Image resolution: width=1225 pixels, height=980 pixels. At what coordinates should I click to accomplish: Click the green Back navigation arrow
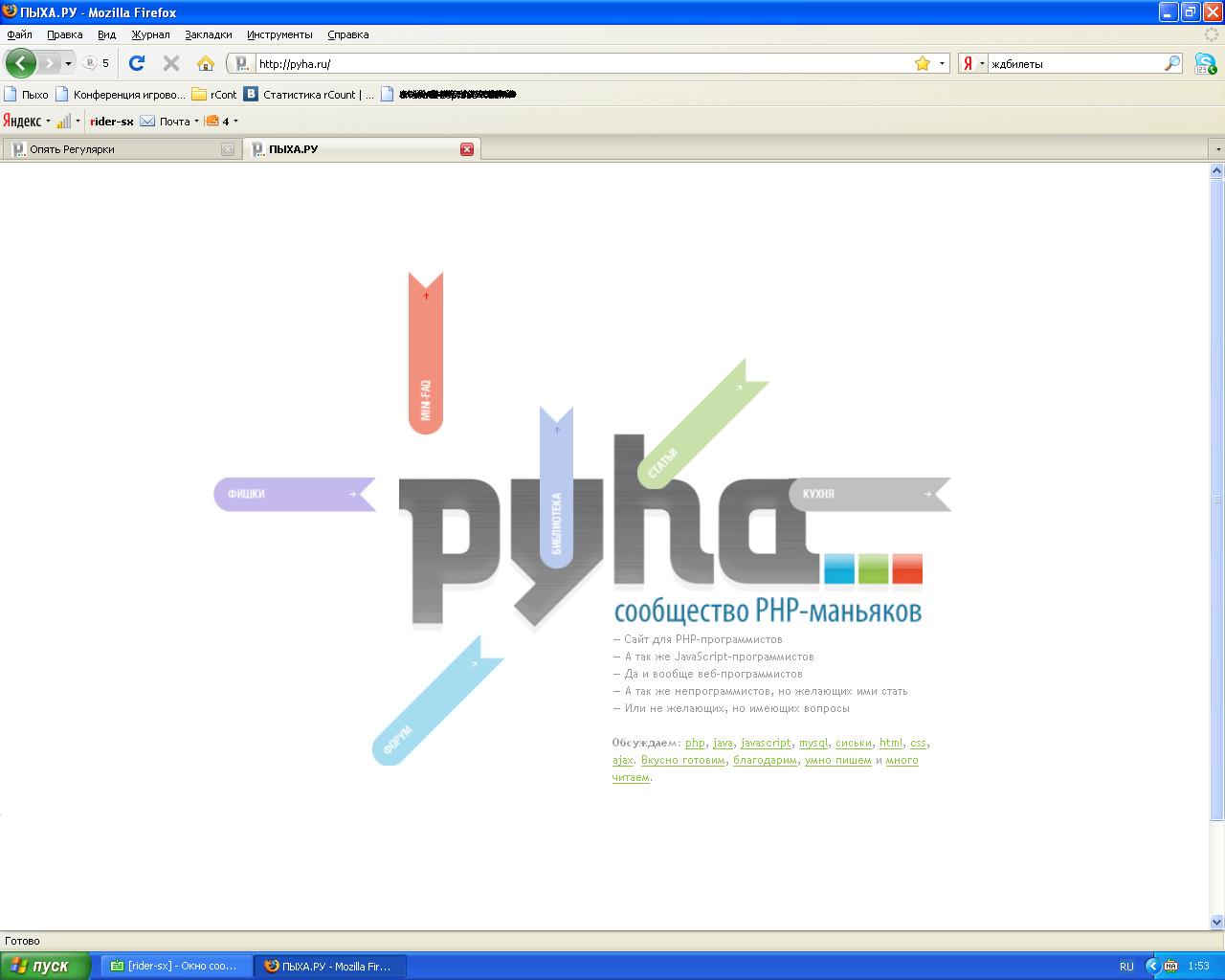tap(20, 63)
